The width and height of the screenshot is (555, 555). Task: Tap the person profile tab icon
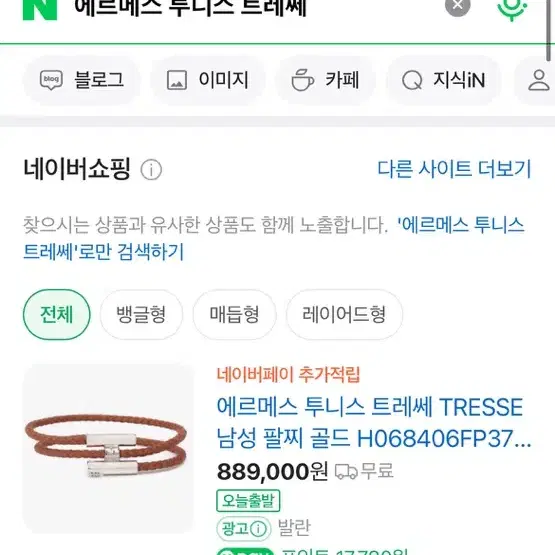[x=538, y=80]
